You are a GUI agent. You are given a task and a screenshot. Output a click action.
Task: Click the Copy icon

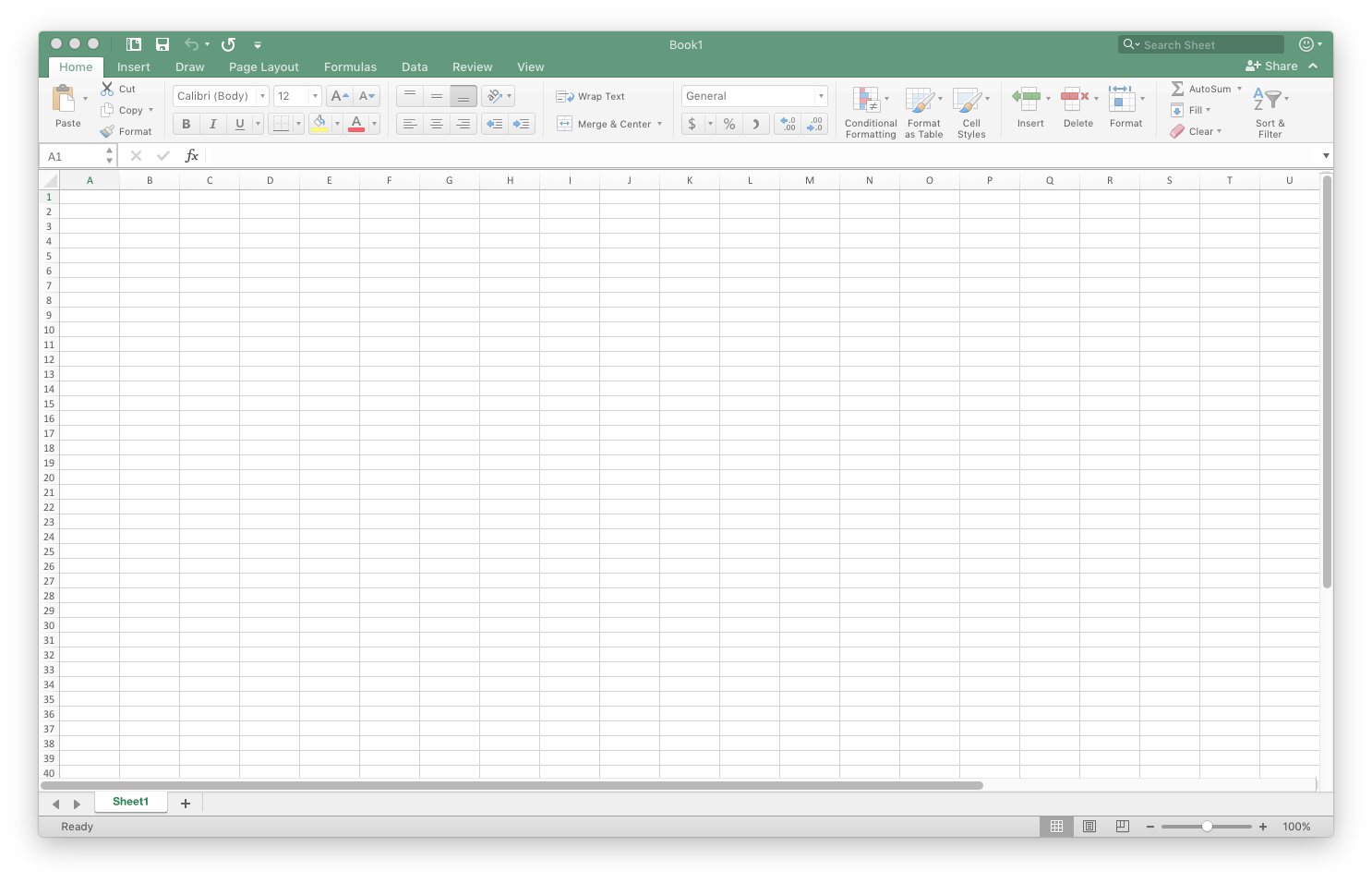coord(107,110)
